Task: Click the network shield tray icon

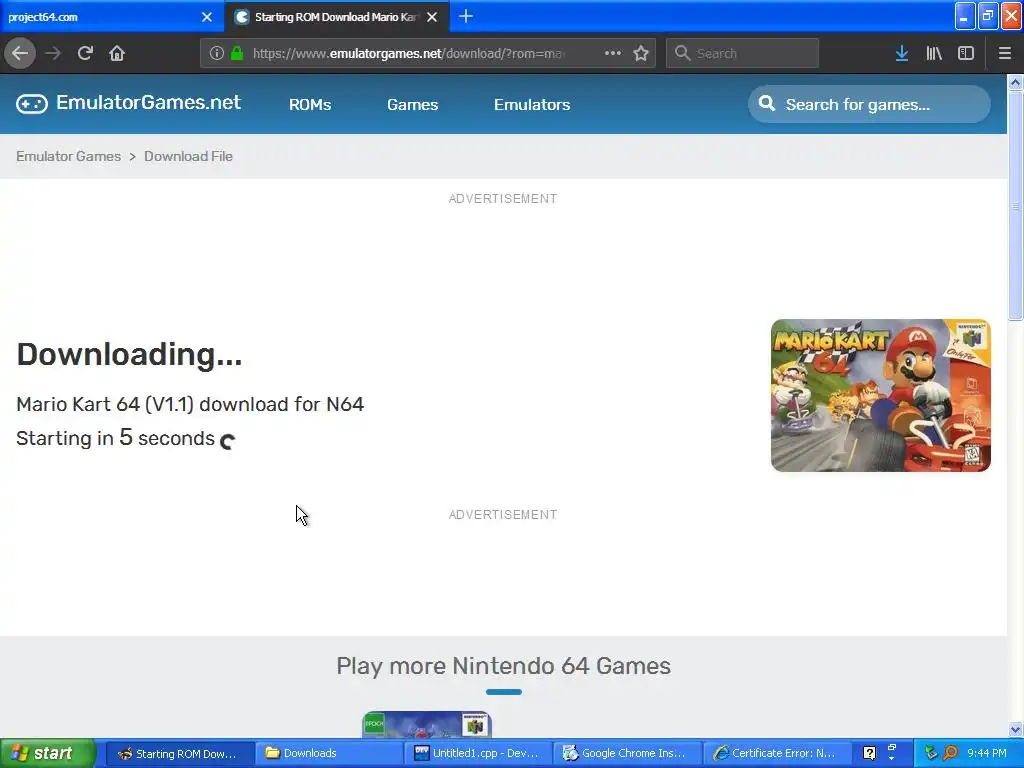Action: click(x=931, y=753)
